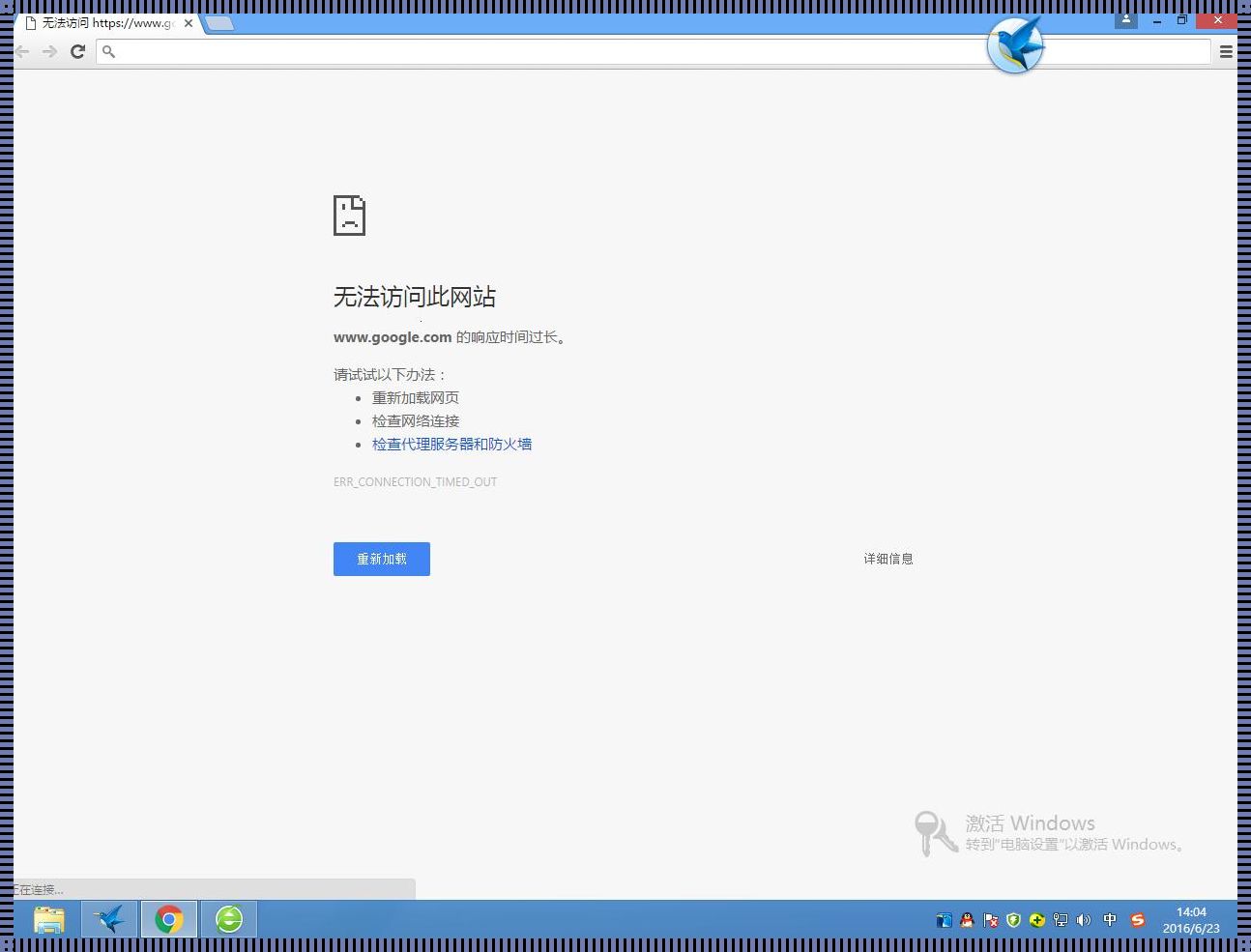Click into the address bar field
Image resolution: width=1251 pixels, height=952 pixels.
[x=654, y=51]
